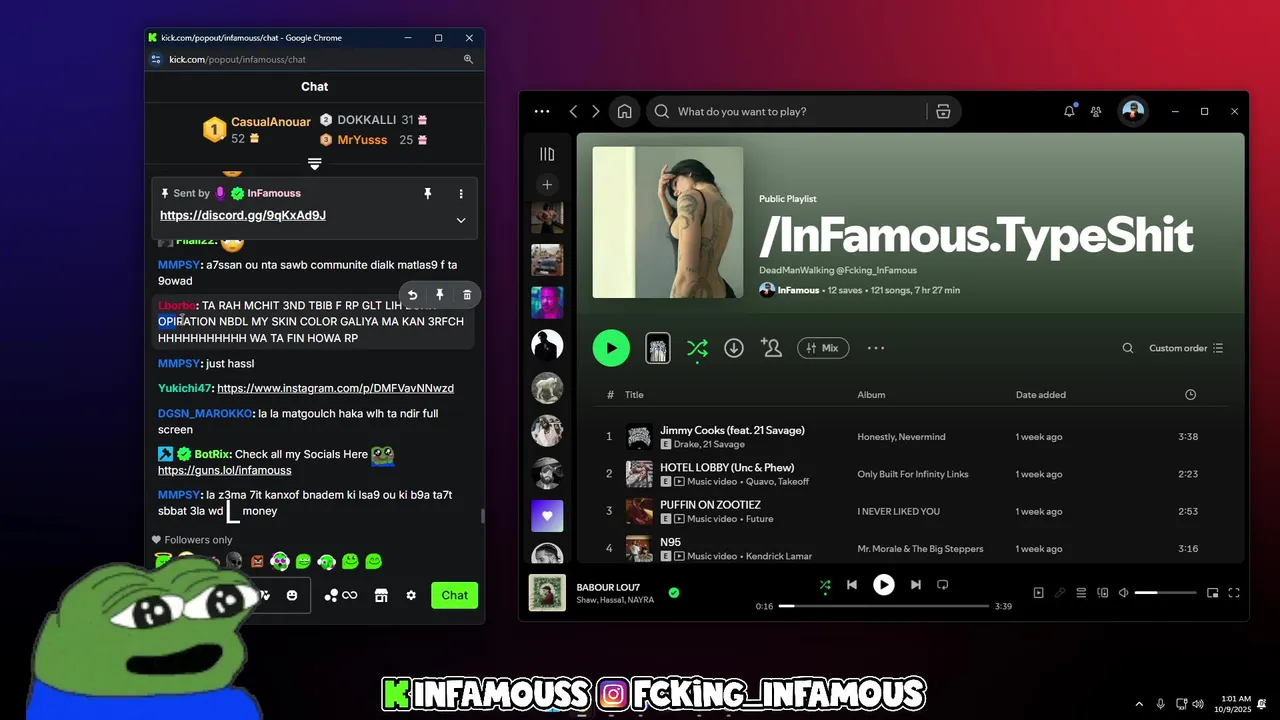Open the miniplayer

1212,593
